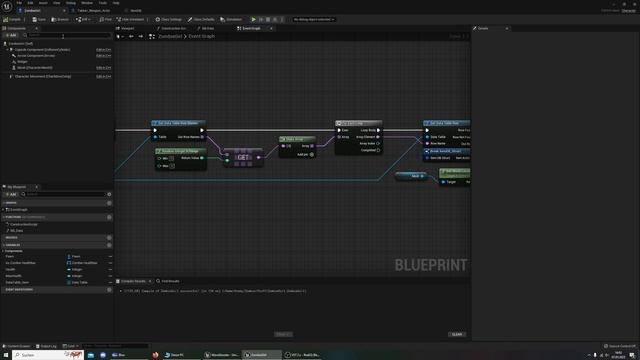The width and height of the screenshot is (640, 360).
Task: Switch to the Viewport tab
Action: 125,28
